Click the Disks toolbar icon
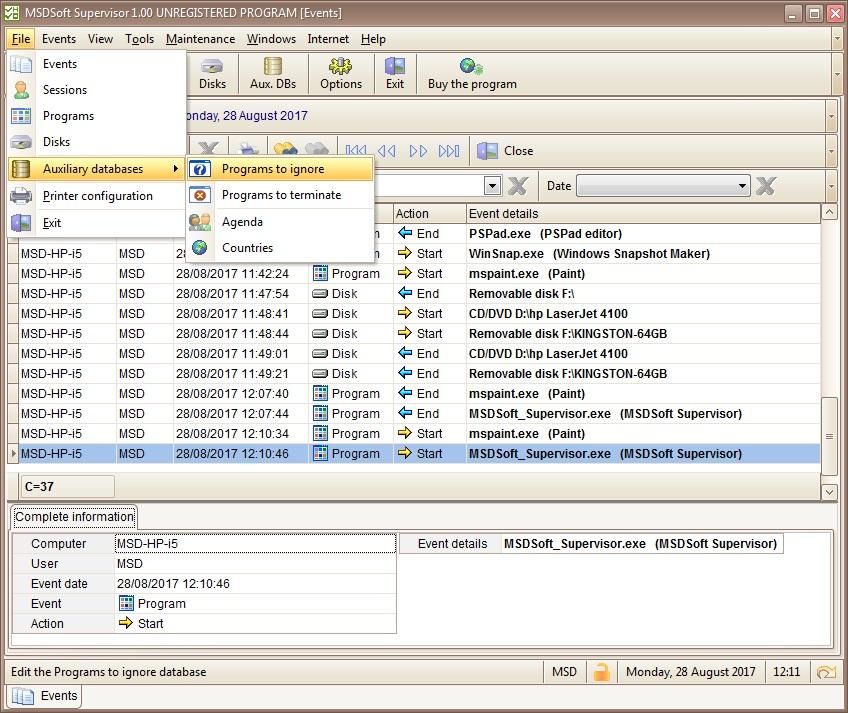Image resolution: width=848 pixels, height=713 pixels. pyautogui.click(x=212, y=73)
